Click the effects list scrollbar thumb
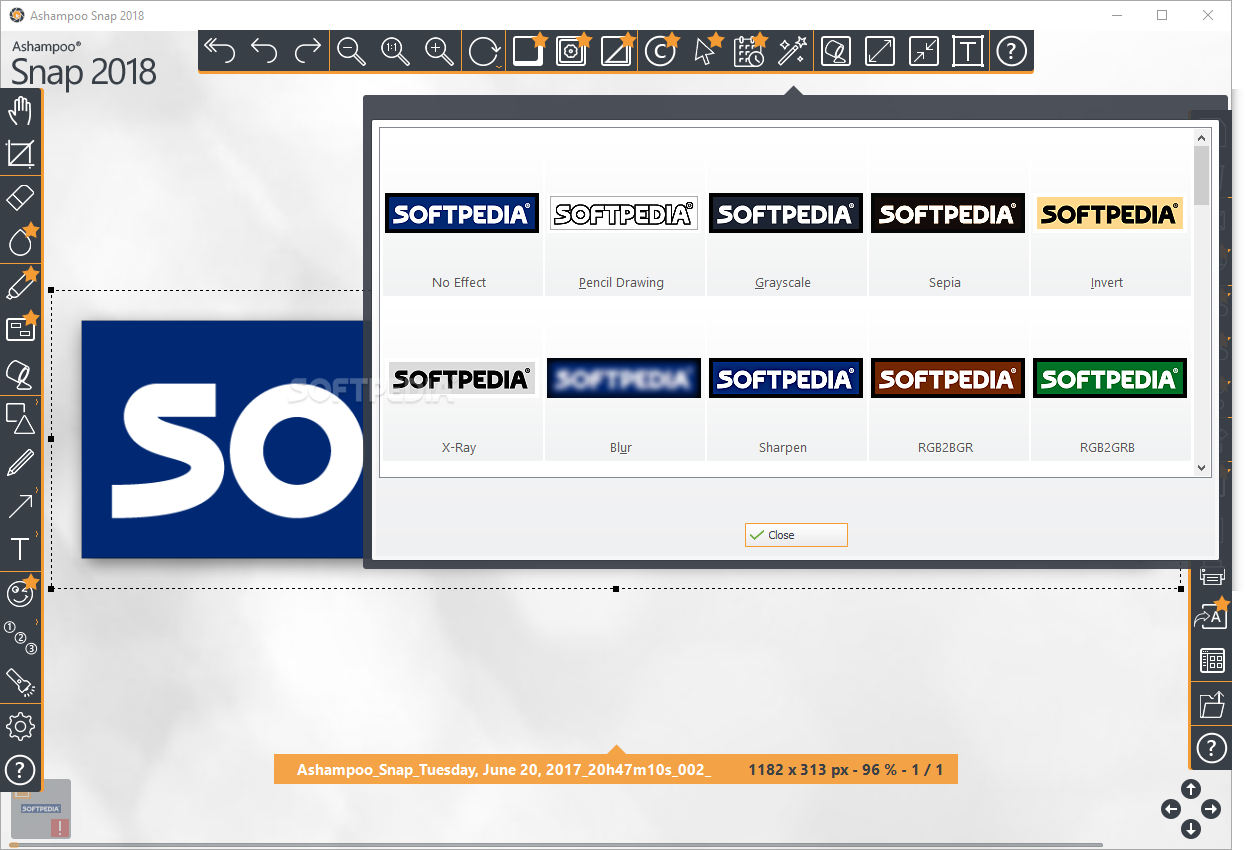Image resolution: width=1250 pixels, height=850 pixels. coord(1202,175)
